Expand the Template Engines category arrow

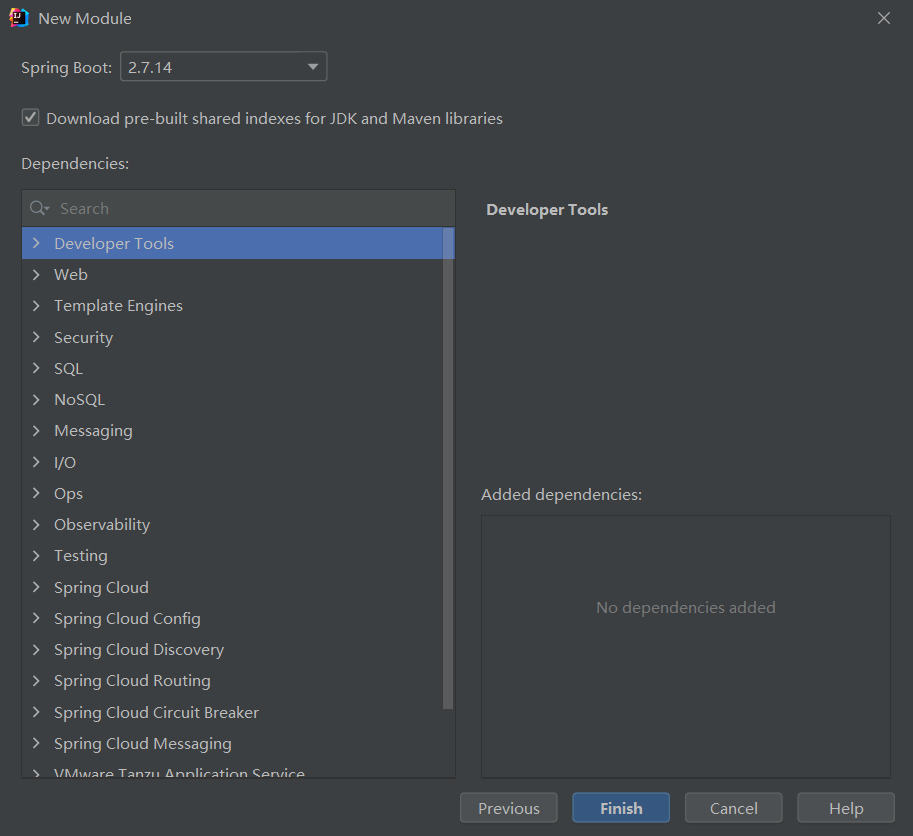[36, 306]
